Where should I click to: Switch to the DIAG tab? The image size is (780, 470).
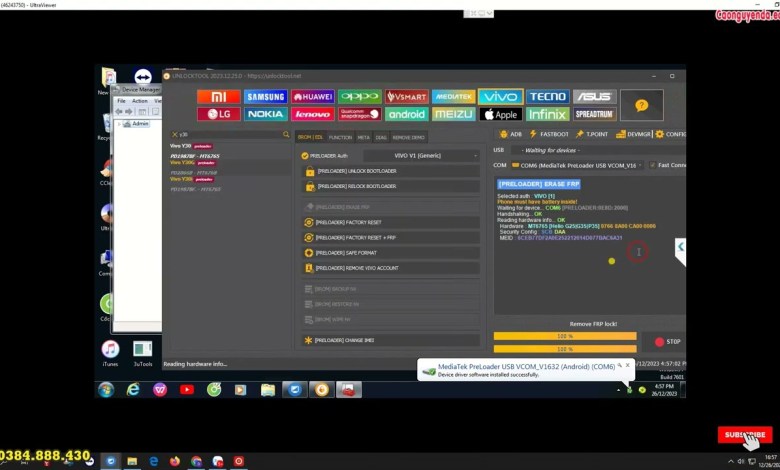click(381, 137)
